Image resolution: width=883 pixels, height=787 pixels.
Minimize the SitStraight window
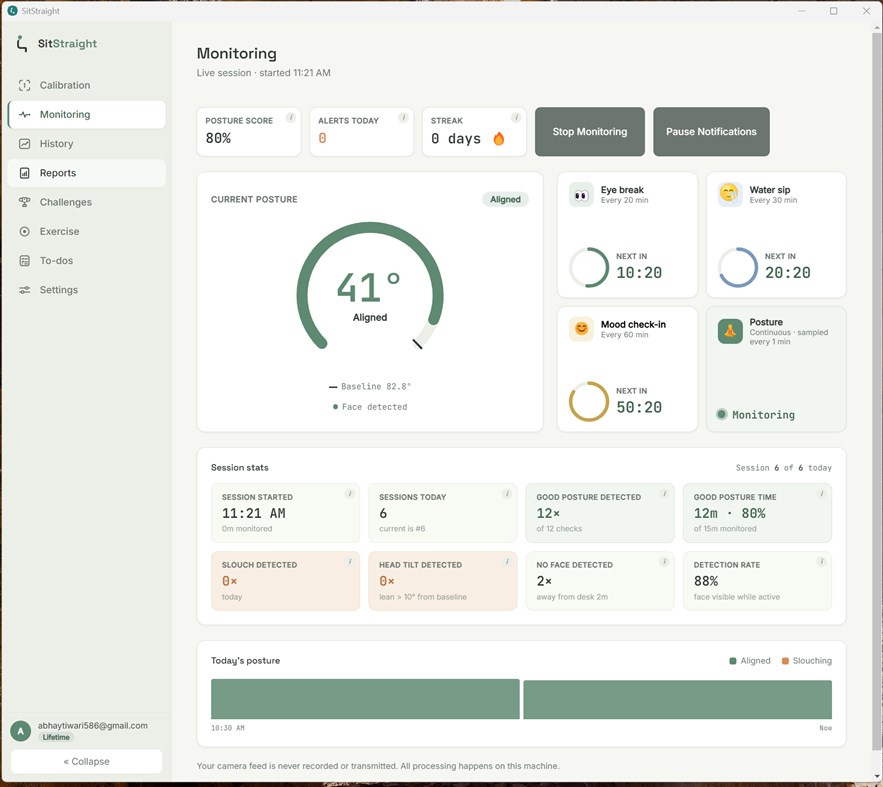802,11
